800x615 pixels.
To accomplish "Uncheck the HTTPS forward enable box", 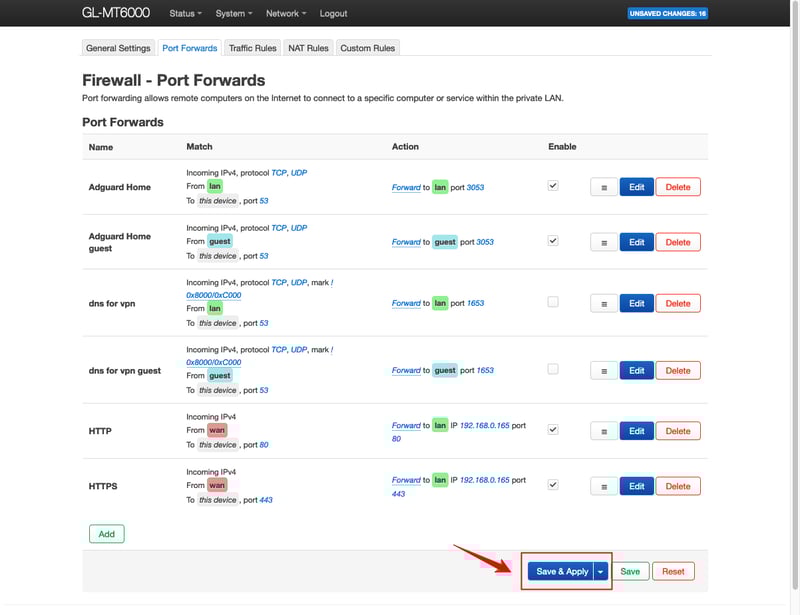I will click(553, 485).
